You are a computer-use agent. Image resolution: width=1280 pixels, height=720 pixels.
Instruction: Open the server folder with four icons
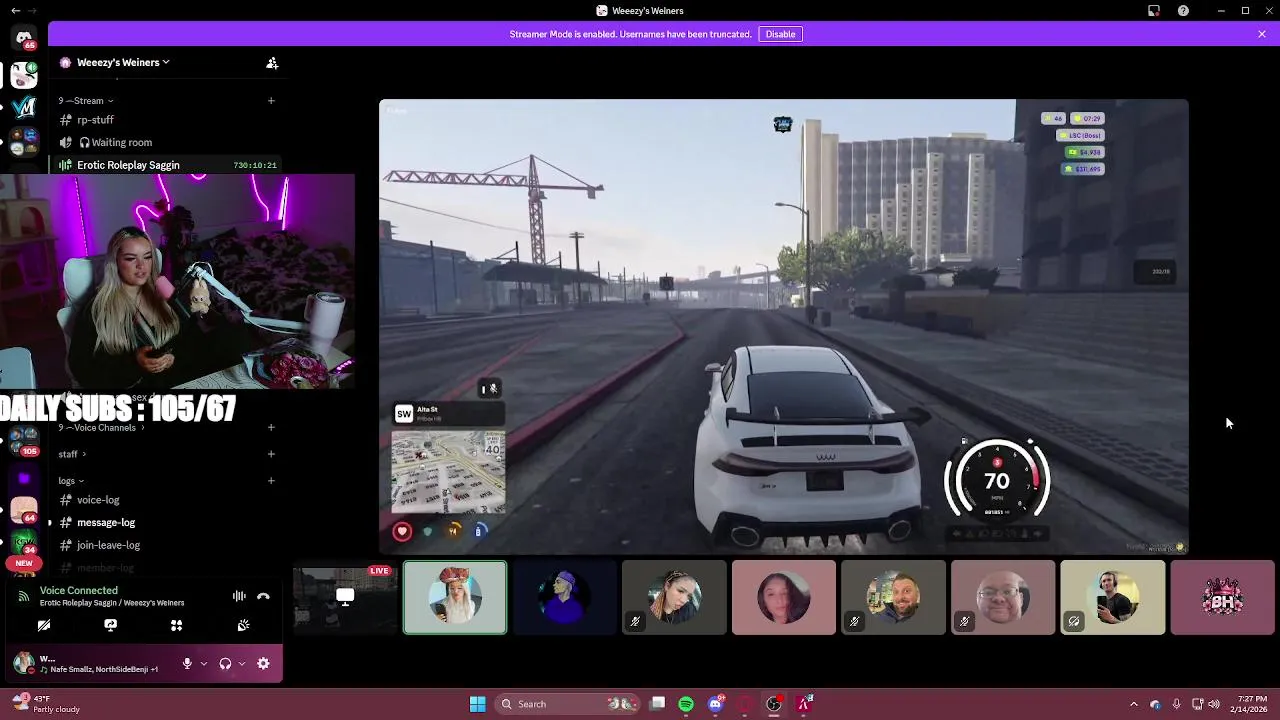coord(24,141)
